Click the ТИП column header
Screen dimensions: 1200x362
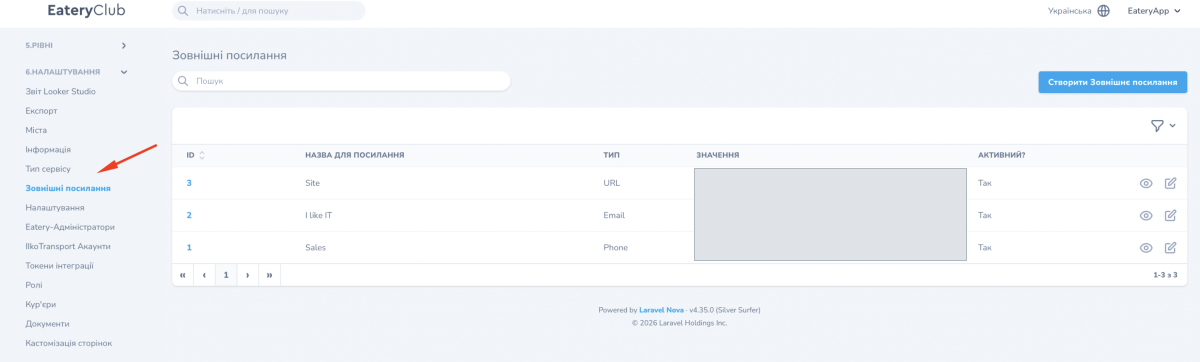[x=612, y=155]
